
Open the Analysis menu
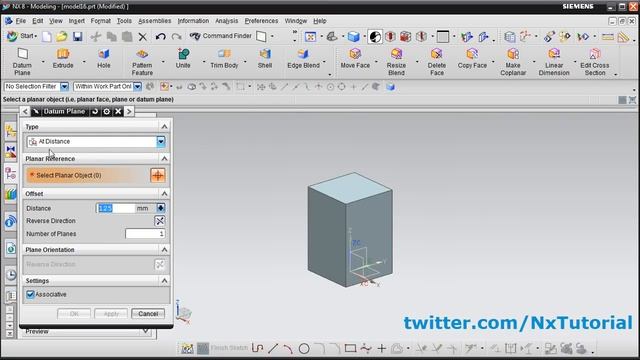[x=227, y=21]
